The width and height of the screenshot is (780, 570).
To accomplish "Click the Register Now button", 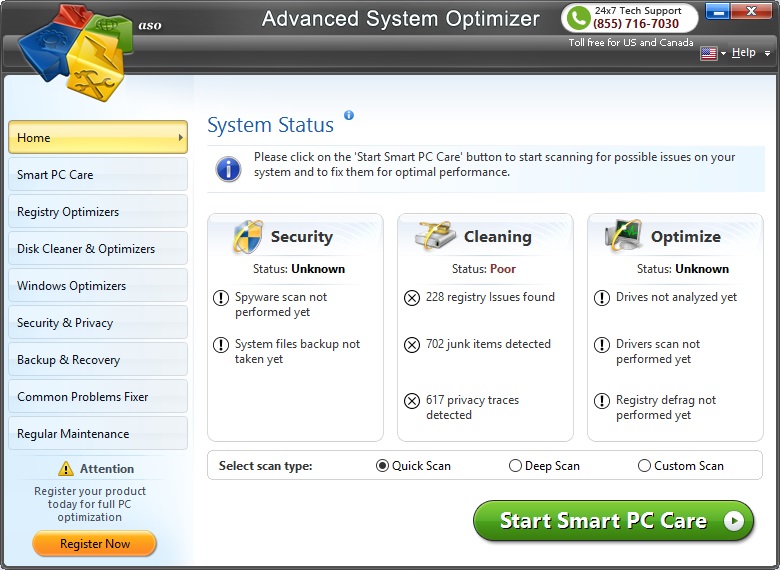I will [x=95, y=544].
